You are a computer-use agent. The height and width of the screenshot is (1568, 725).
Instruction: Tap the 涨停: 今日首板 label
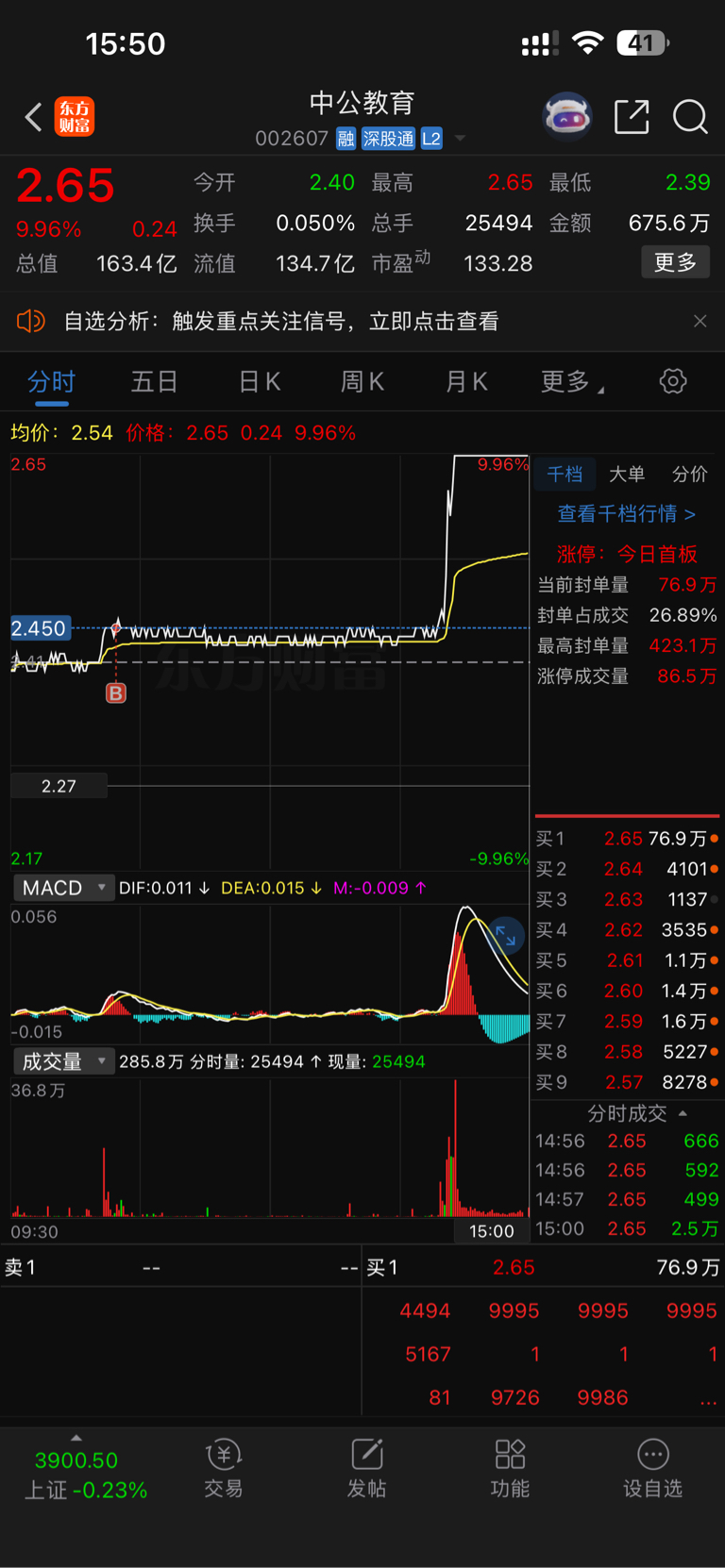[627, 554]
